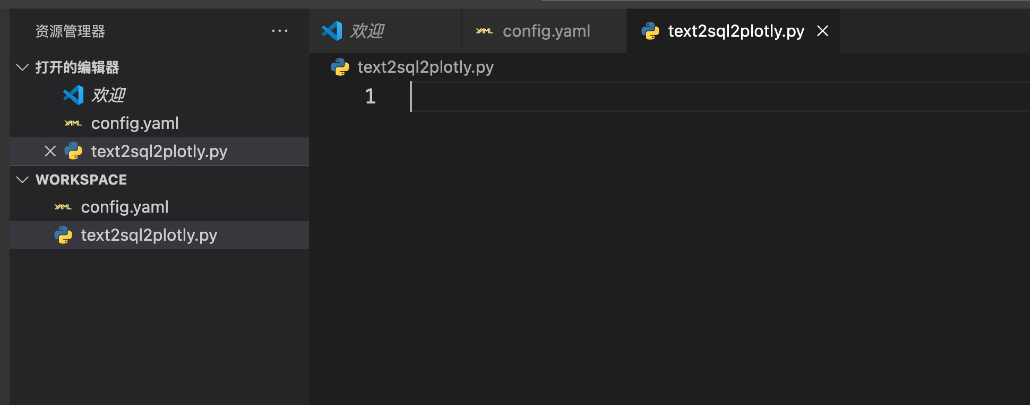Switch to the 欢迎 tab
The height and width of the screenshot is (405, 1030).
[x=385, y=31]
